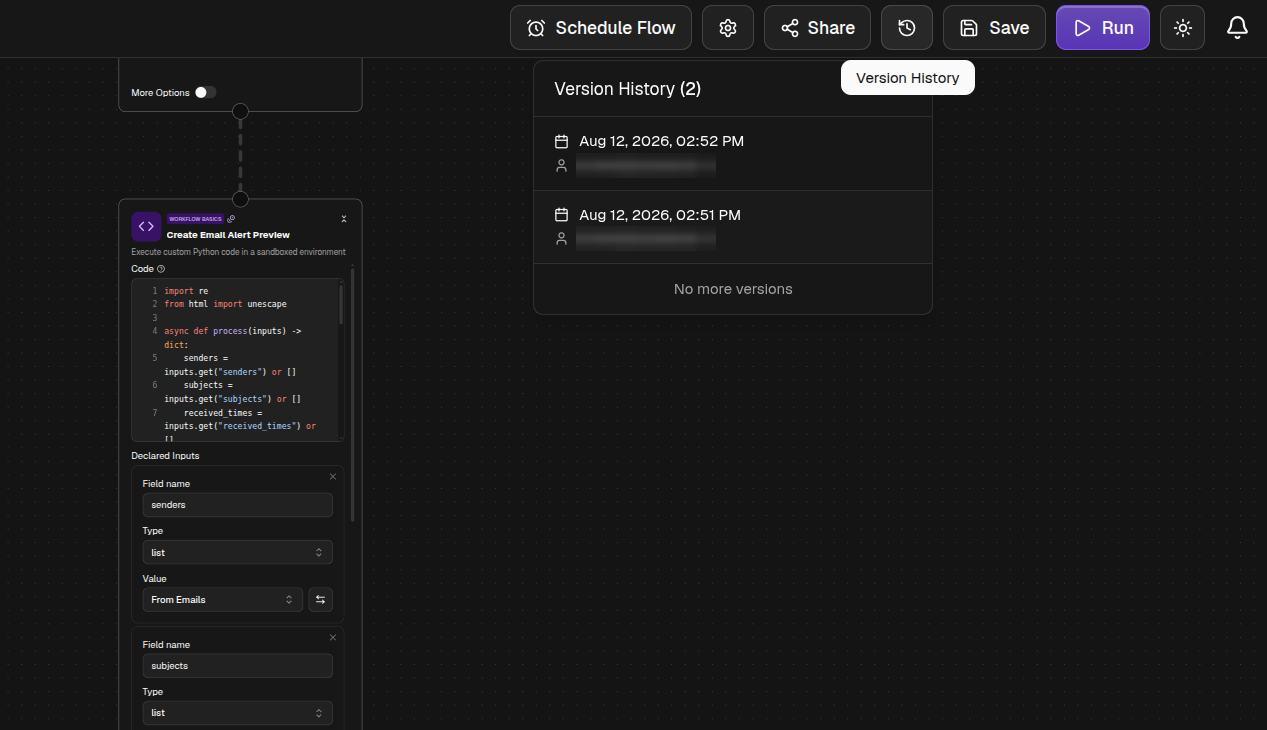Image resolution: width=1267 pixels, height=730 pixels.
Task: Collapse the Create Email Alert Preview node
Action: (344, 218)
